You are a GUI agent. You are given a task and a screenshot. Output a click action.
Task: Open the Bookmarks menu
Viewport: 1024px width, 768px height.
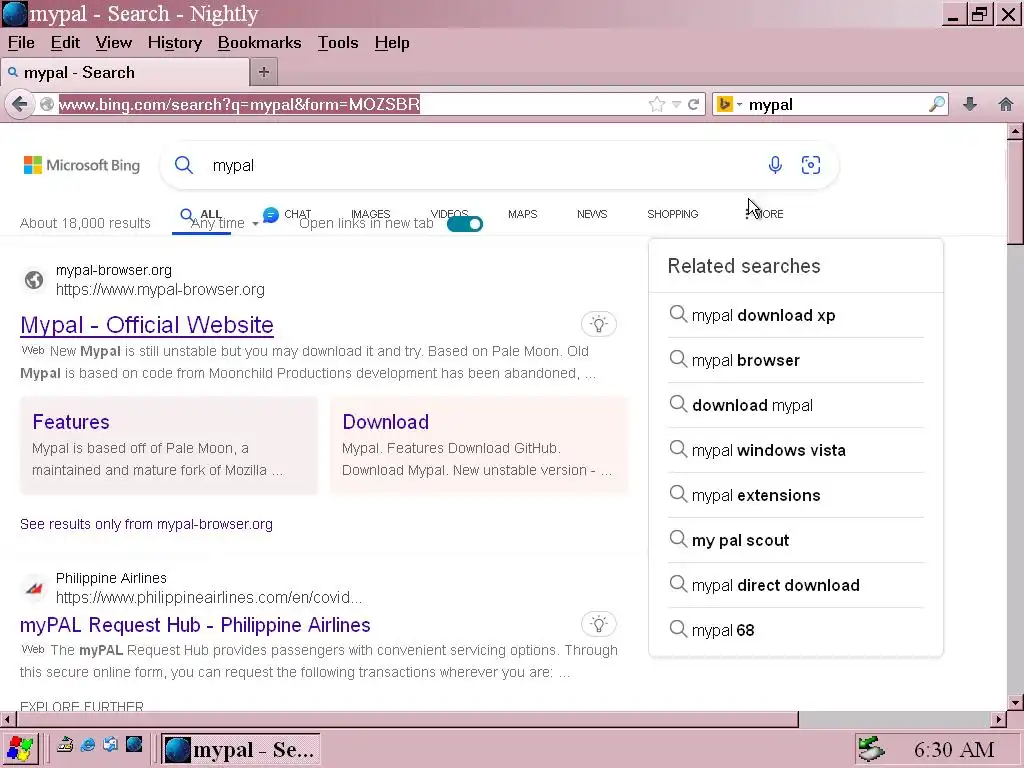click(x=259, y=42)
